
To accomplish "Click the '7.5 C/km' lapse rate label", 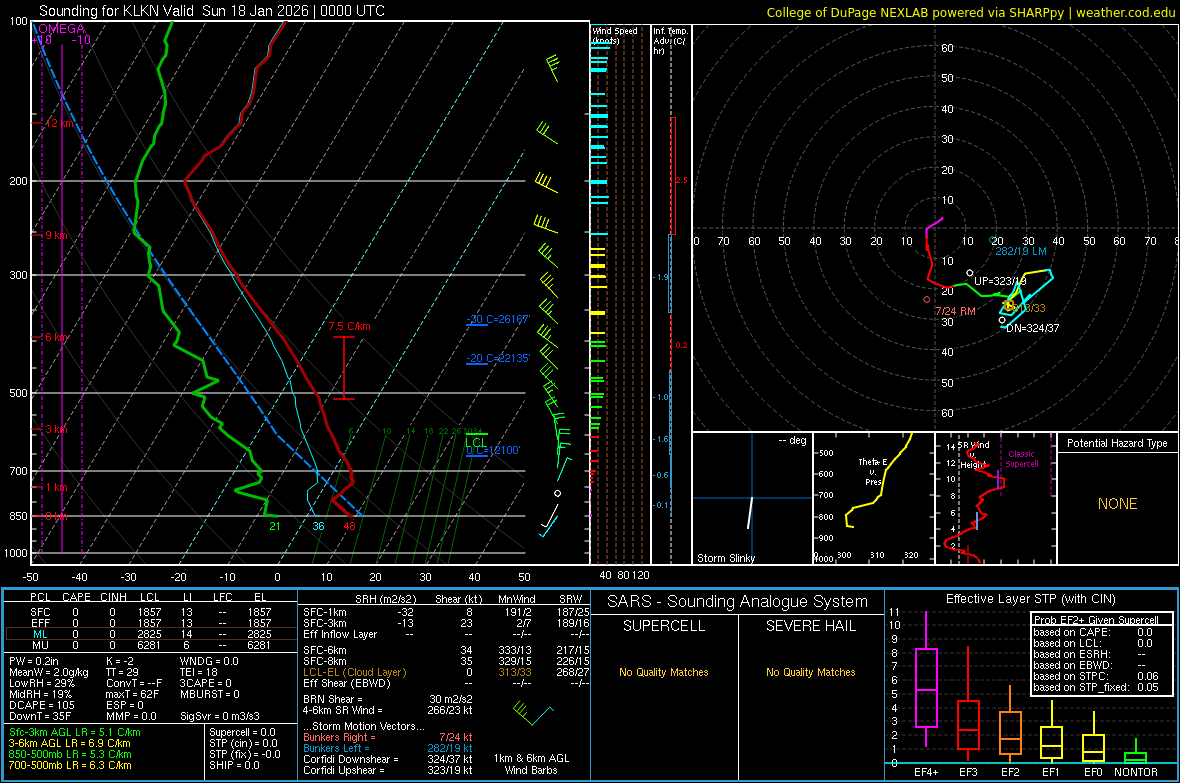I will click(349, 326).
